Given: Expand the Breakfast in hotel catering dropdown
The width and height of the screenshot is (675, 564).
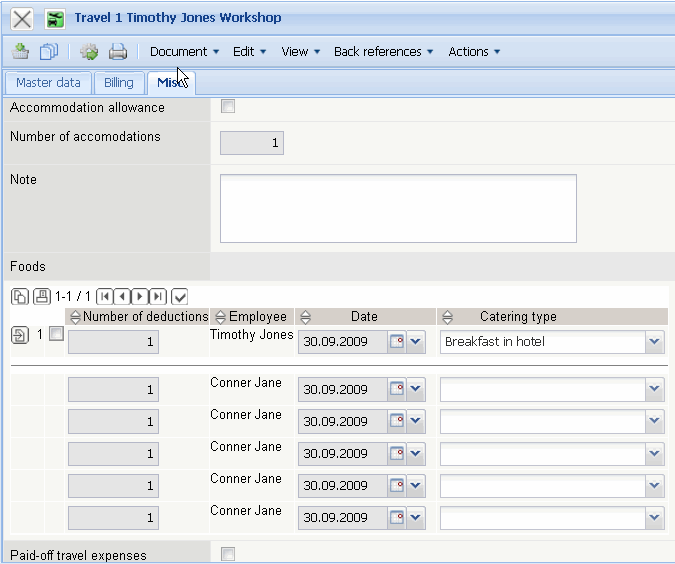Looking at the screenshot, I should click(x=654, y=342).
